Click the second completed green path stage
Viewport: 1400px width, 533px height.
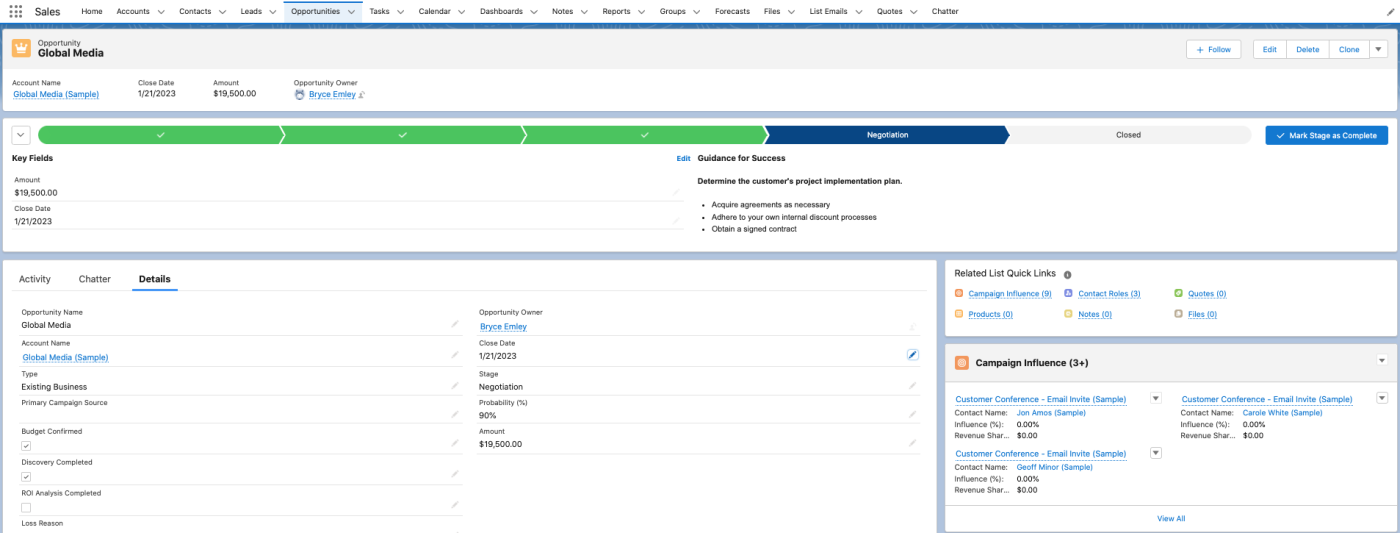[403, 135]
